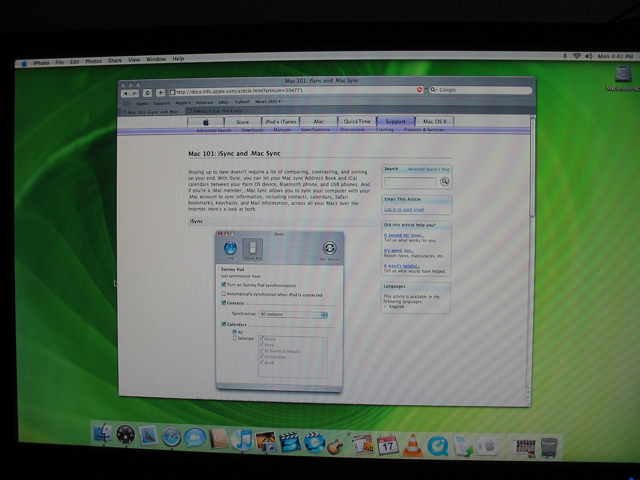
Task: Toggle SF Giants Schedule calendar checkbox
Action: pyautogui.click(x=262, y=350)
